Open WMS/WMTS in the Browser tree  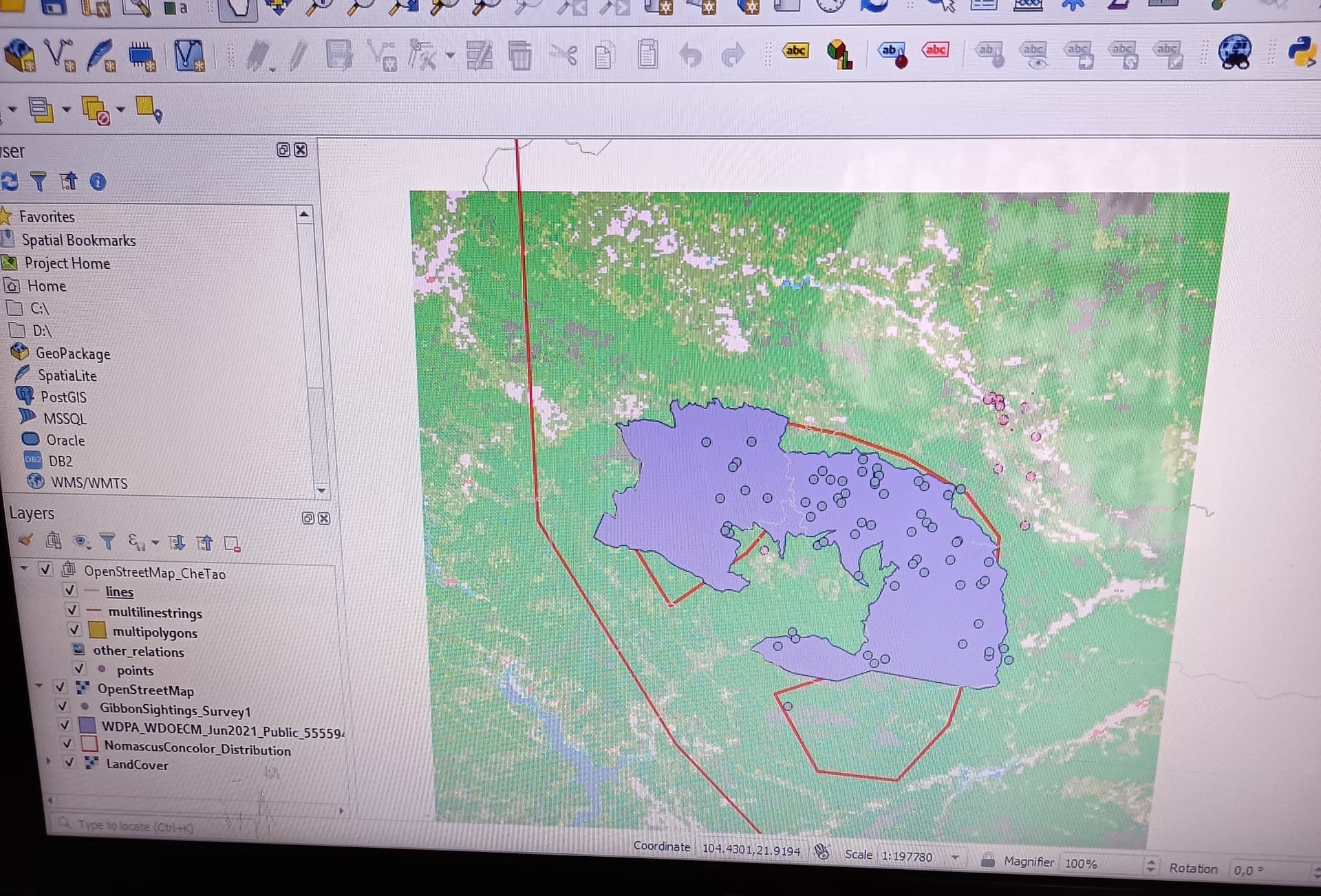(89, 483)
